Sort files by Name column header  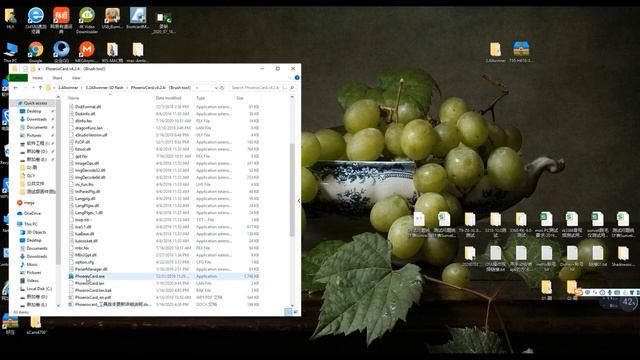[73, 98]
